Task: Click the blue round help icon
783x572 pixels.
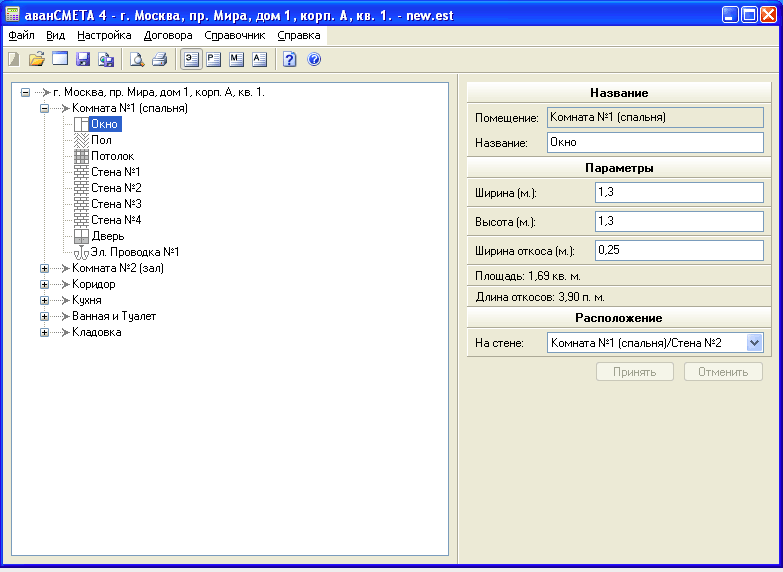Action: pos(314,60)
